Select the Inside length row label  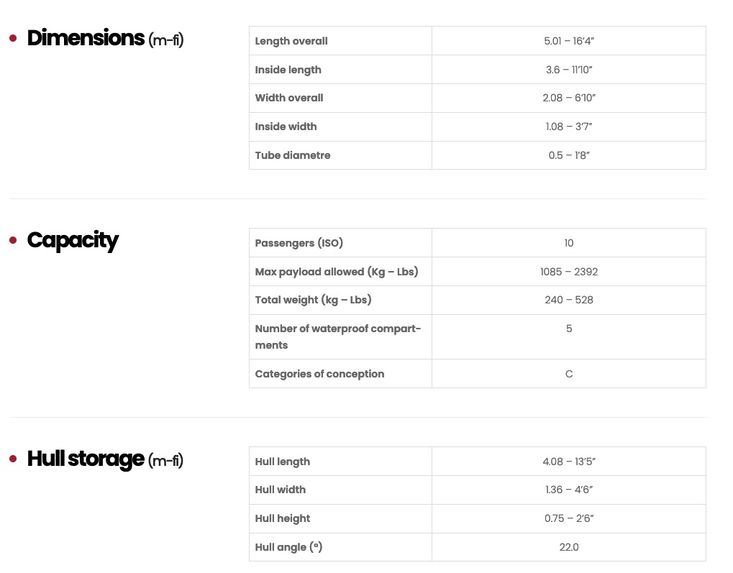pyautogui.click(x=288, y=70)
